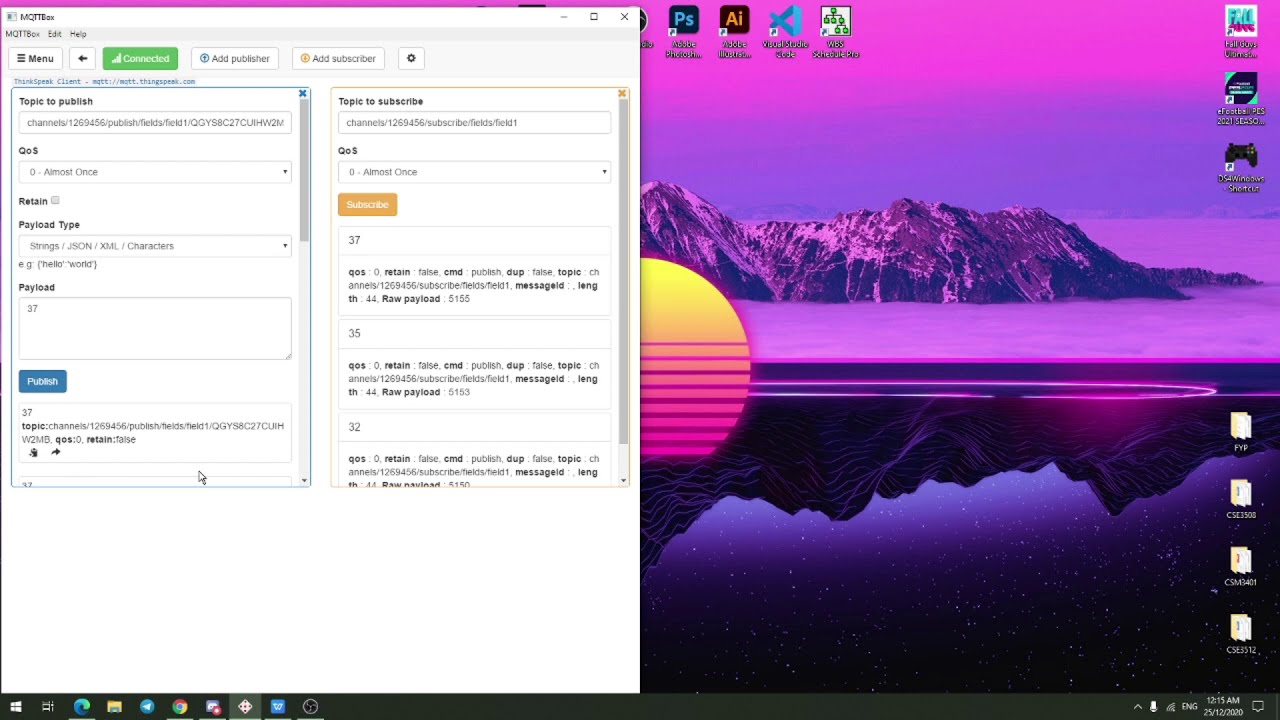This screenshot has width=1280, height=720.
Task: Click the Topic to publish input field
Action: coord(155,122)
